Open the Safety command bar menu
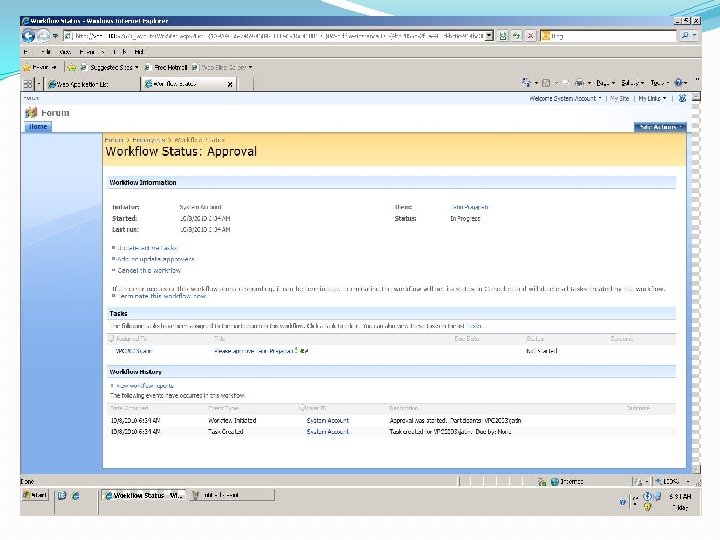 (632, 83)
